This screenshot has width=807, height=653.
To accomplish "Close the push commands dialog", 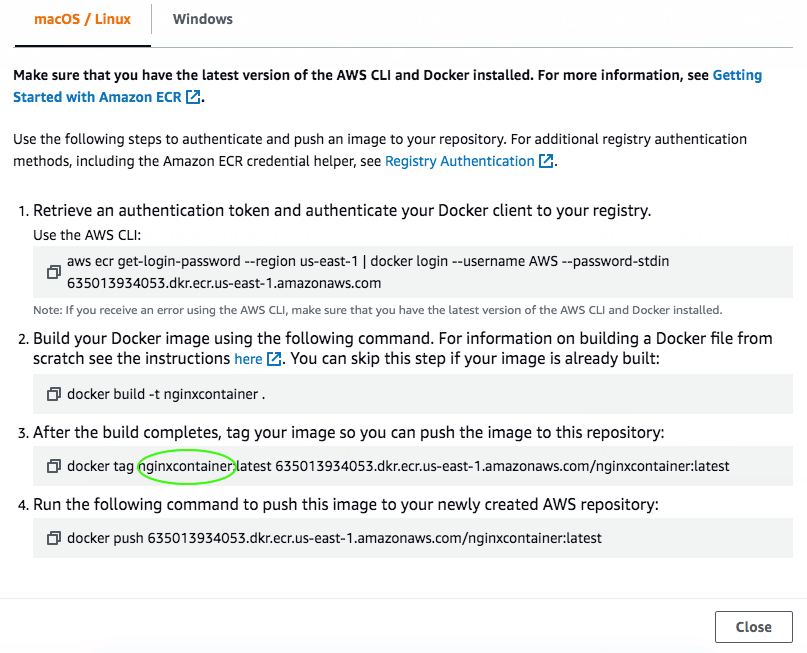I will [753, 627].
